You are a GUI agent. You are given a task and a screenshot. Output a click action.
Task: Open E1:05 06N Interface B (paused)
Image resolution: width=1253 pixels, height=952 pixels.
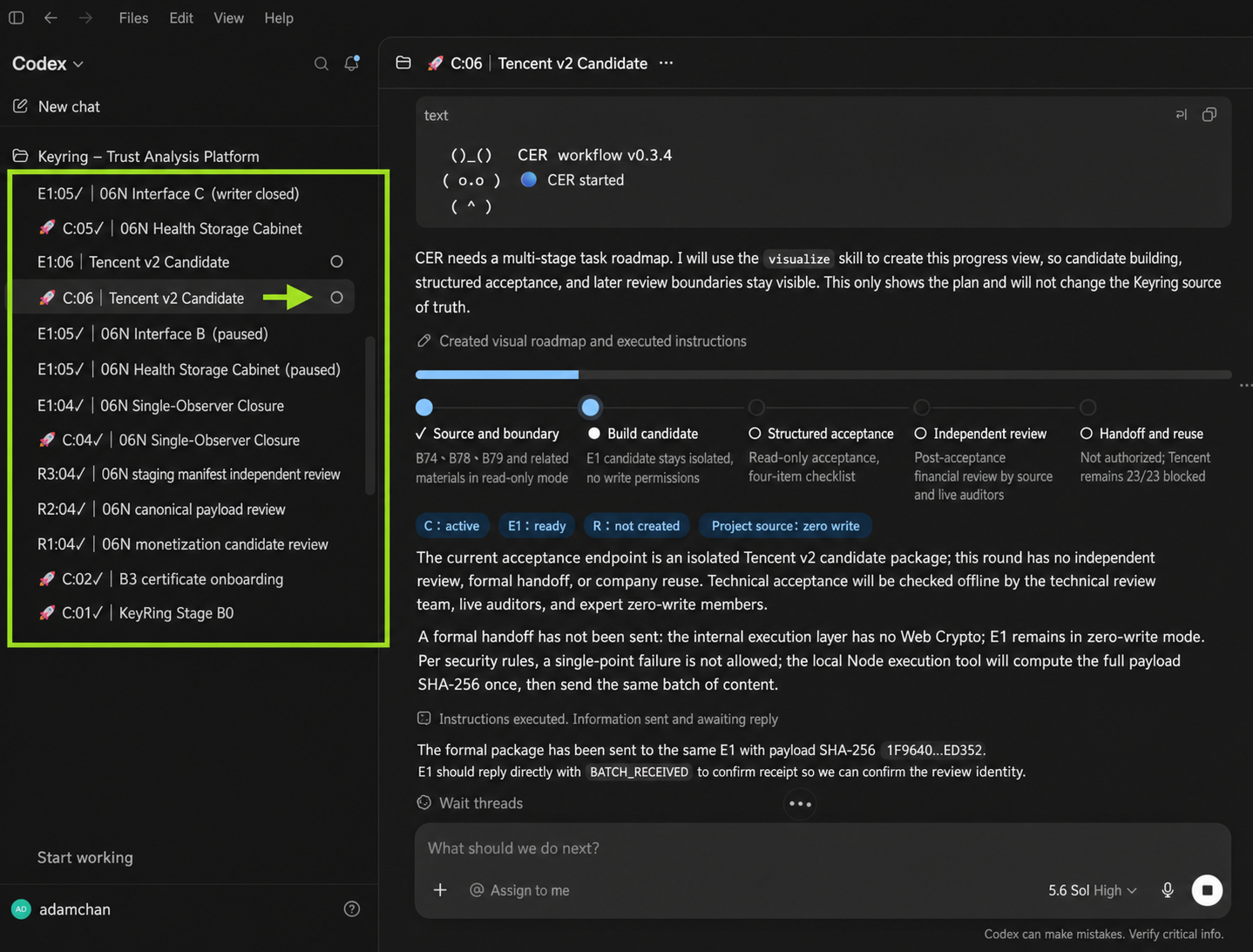[152, 334]
